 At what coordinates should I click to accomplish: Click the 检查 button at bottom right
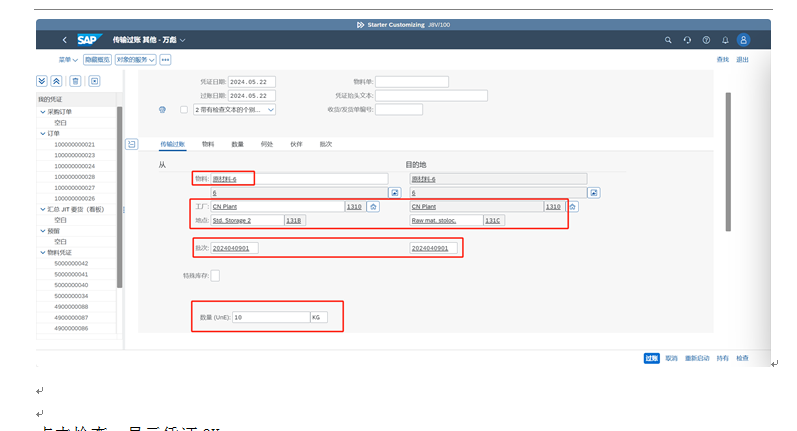(742, 357)
